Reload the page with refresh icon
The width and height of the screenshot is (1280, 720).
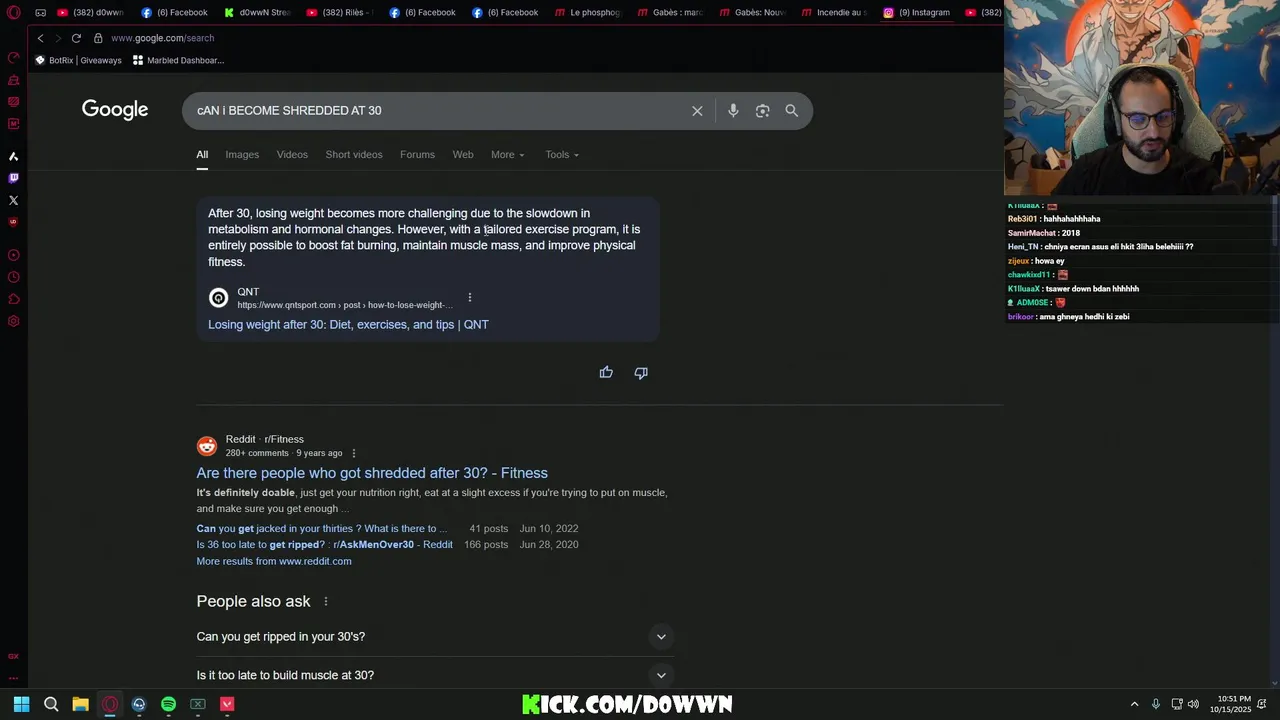(76, 38)
